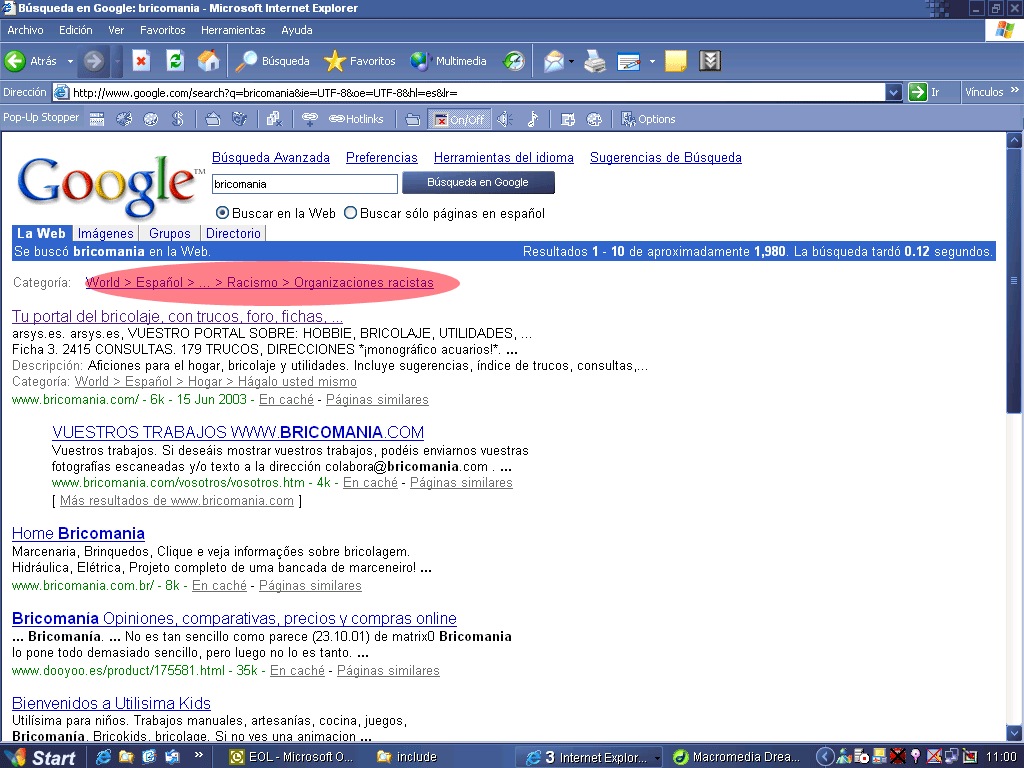Click the Stop loading icon
1024x768 pixels.
[141, 61]
